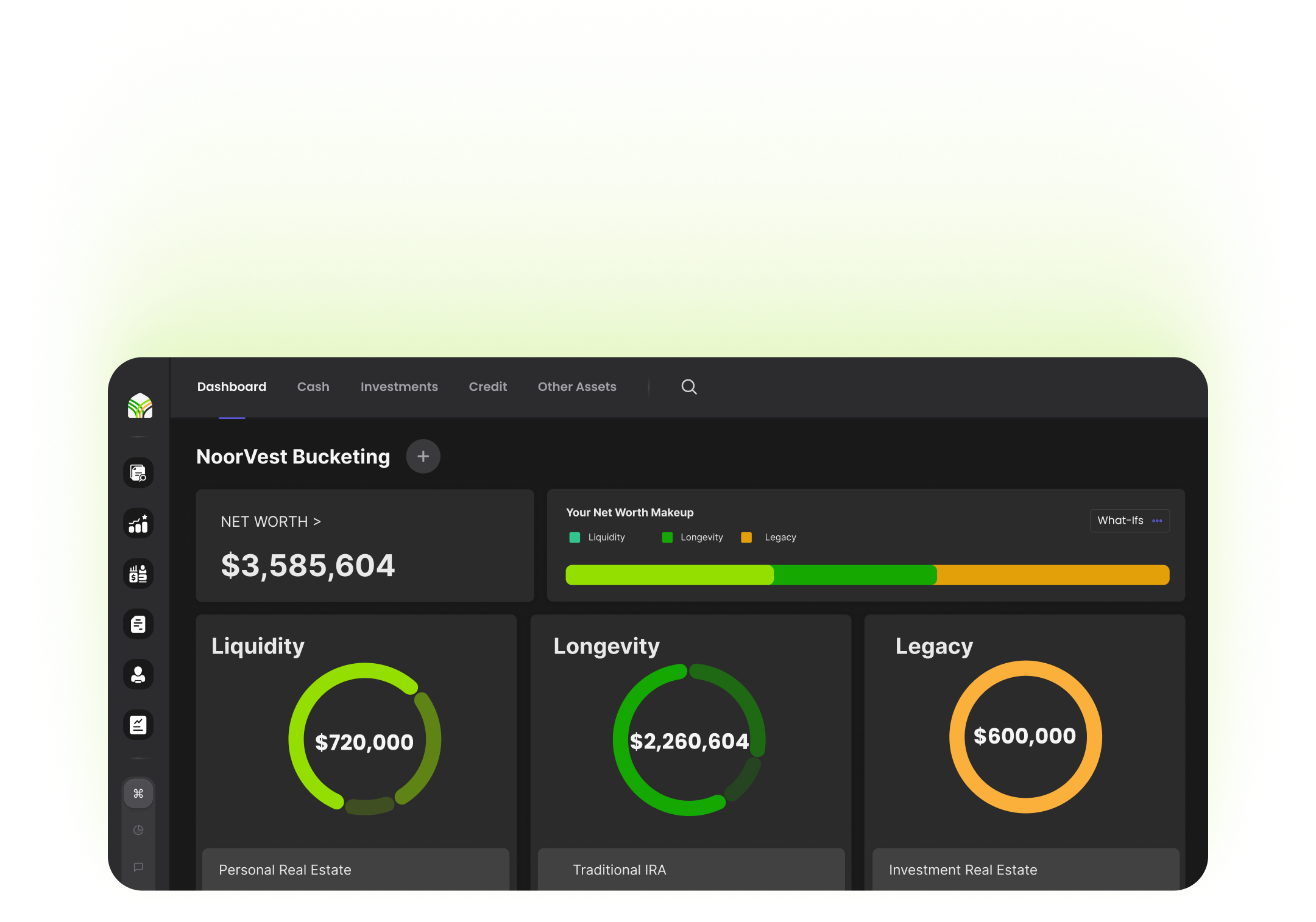Click the financial advisor dollar sidebar icon
1316x922 pixels.
pos(138,574)
